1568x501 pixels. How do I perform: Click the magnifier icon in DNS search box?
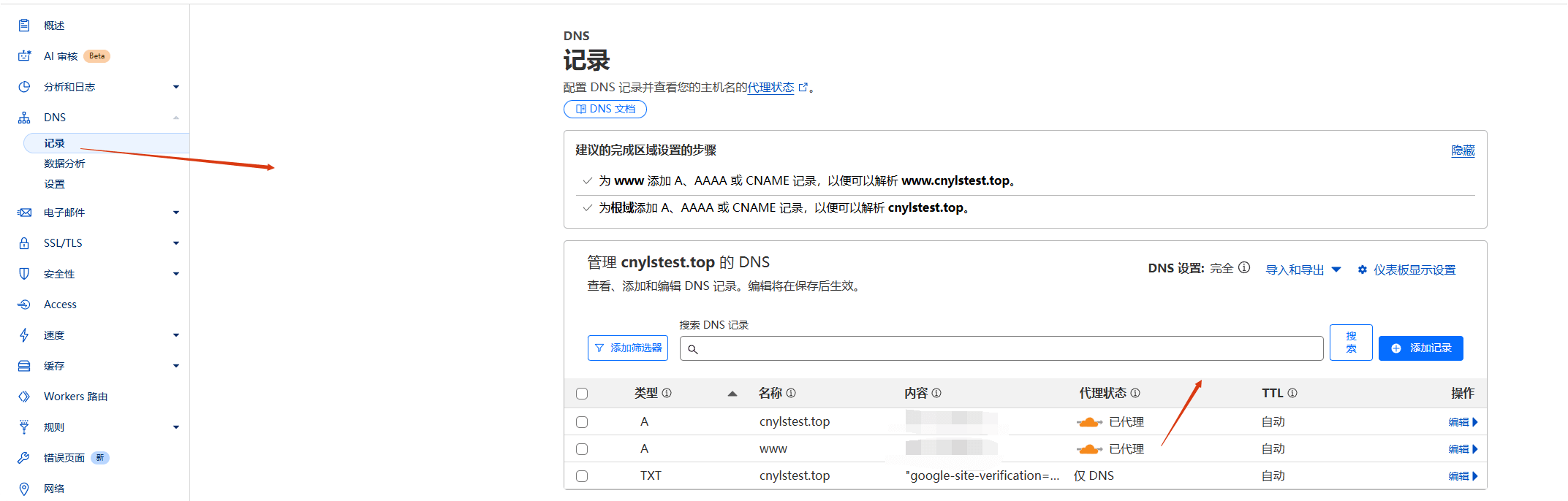(x=693, y=349)
